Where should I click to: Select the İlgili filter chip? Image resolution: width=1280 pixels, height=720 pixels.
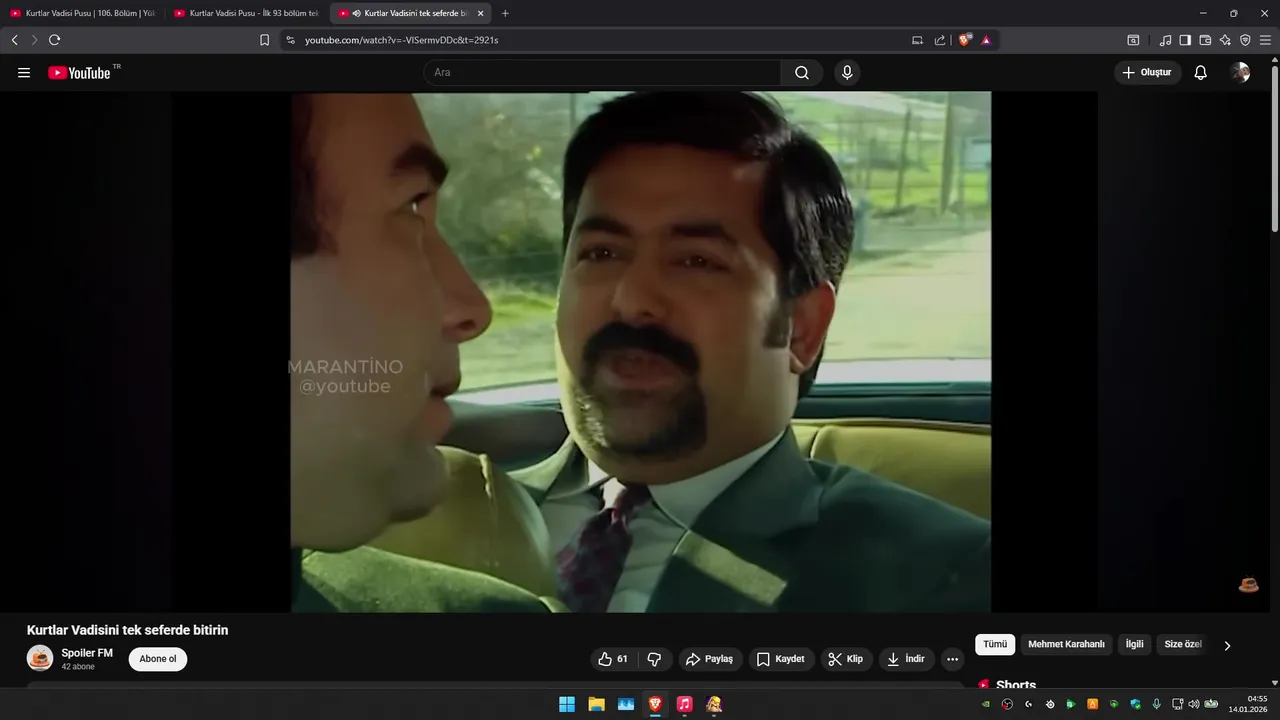[x=1135, y=645]
